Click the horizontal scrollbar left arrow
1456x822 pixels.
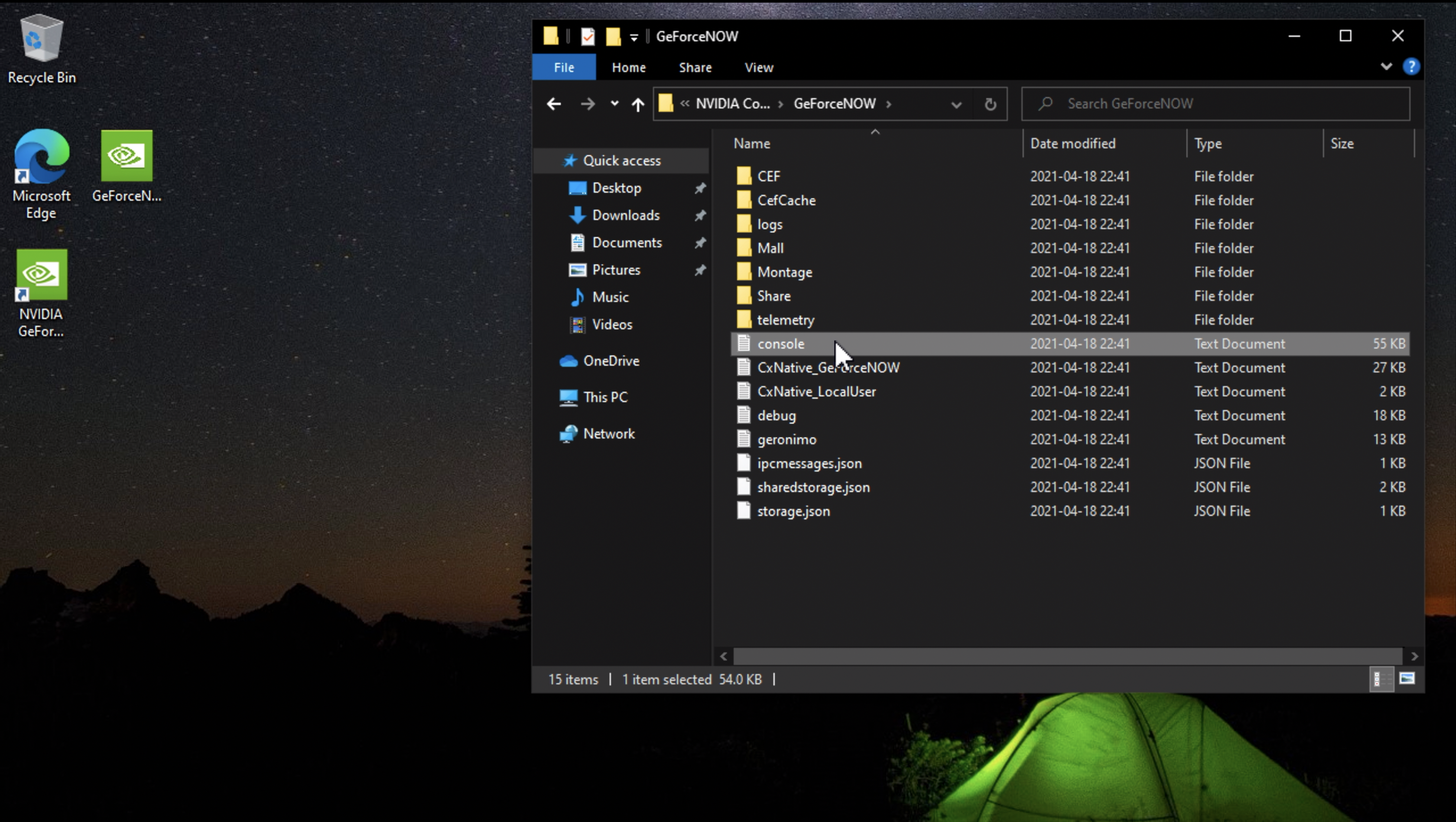point(724,656)
